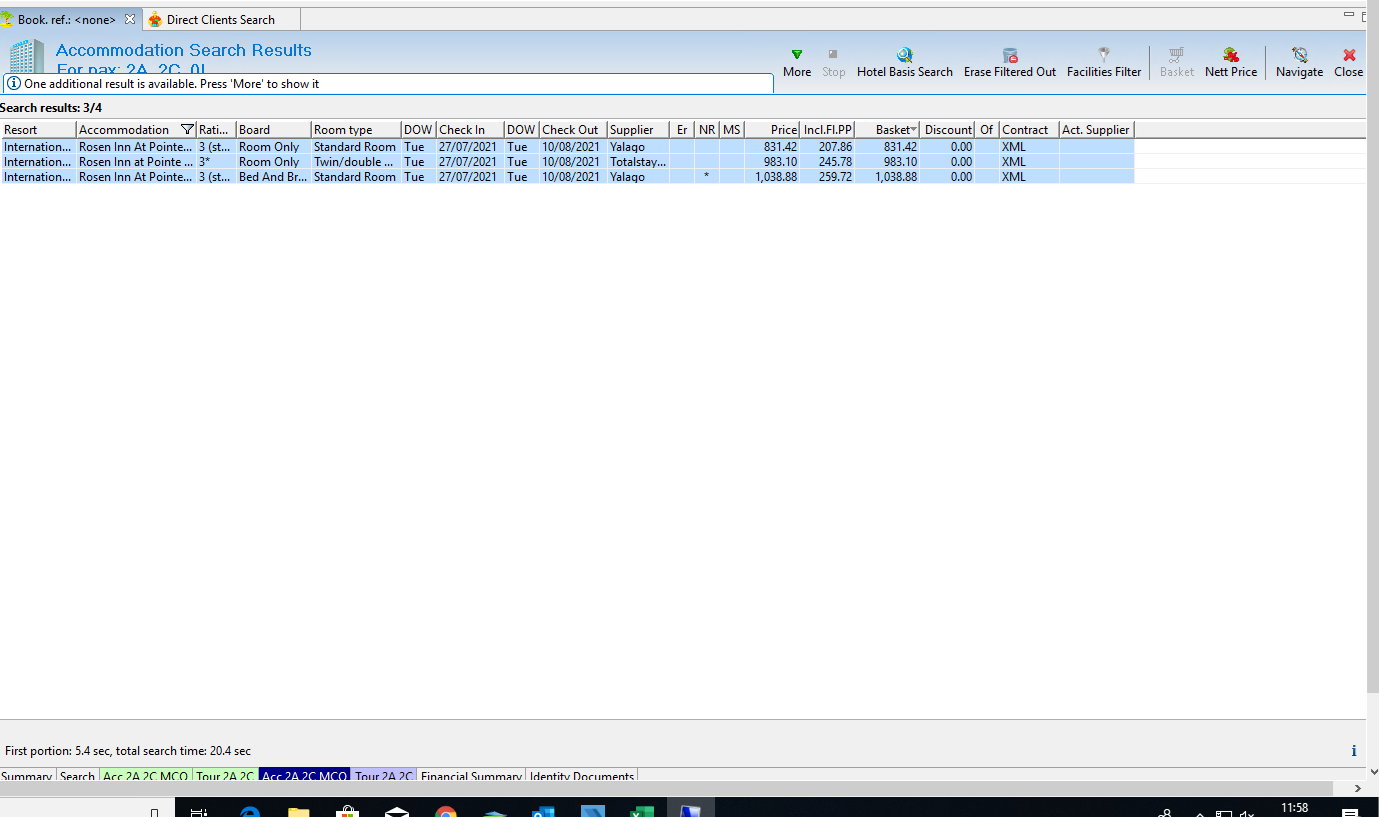
Task: Open Microsoft Store from the taskbar
Action: tap(347, 812)
